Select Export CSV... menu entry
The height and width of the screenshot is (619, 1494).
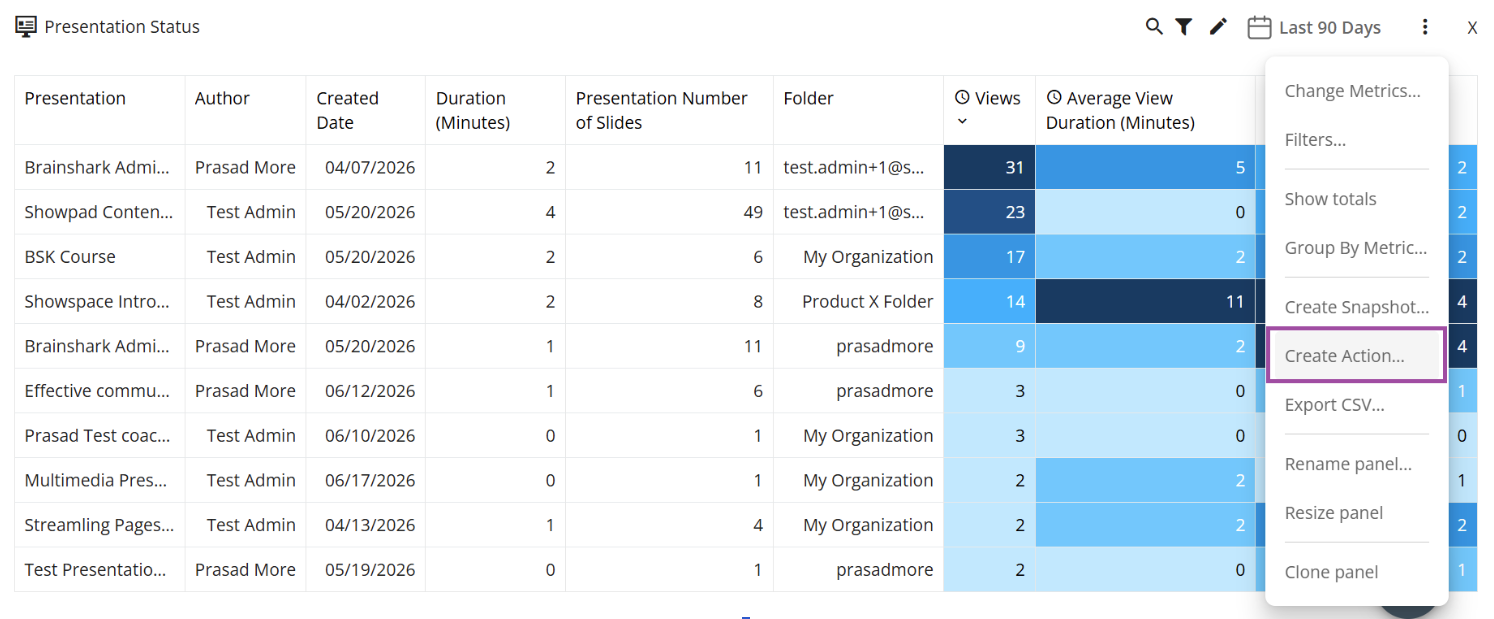[x=1334, y=405]
